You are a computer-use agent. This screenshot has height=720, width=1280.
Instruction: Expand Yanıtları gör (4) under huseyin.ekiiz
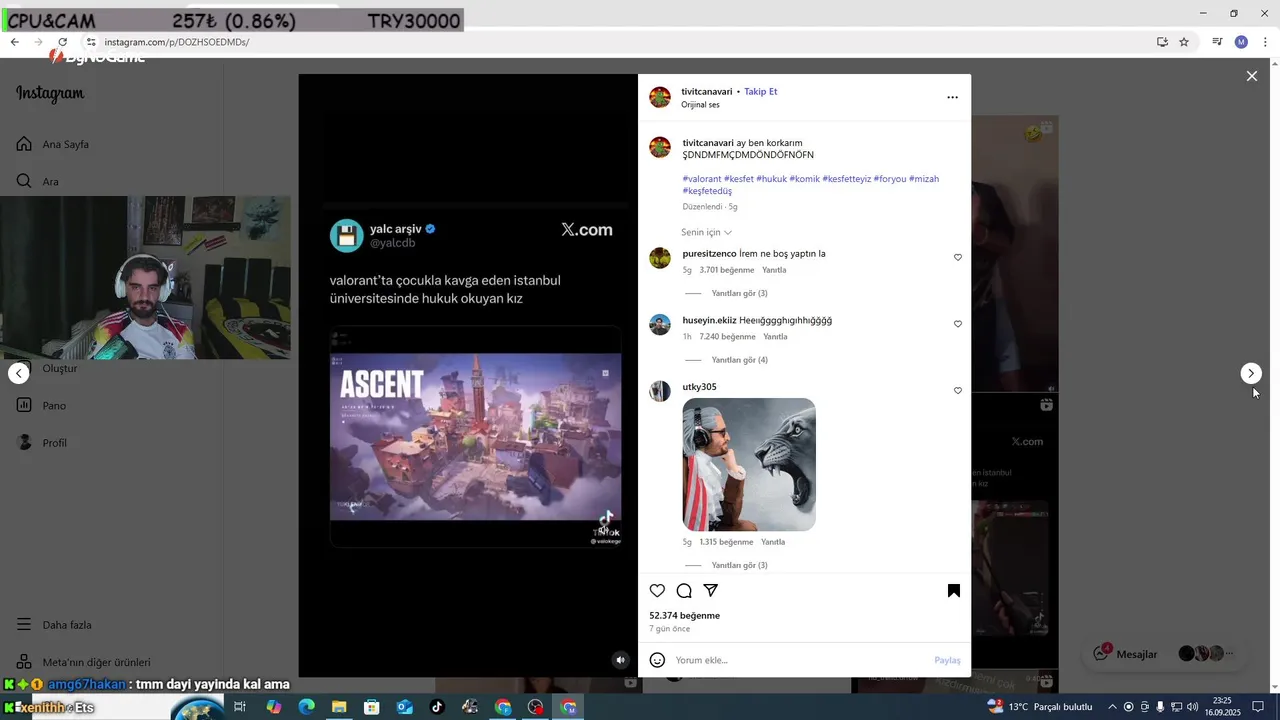(739, 360)
